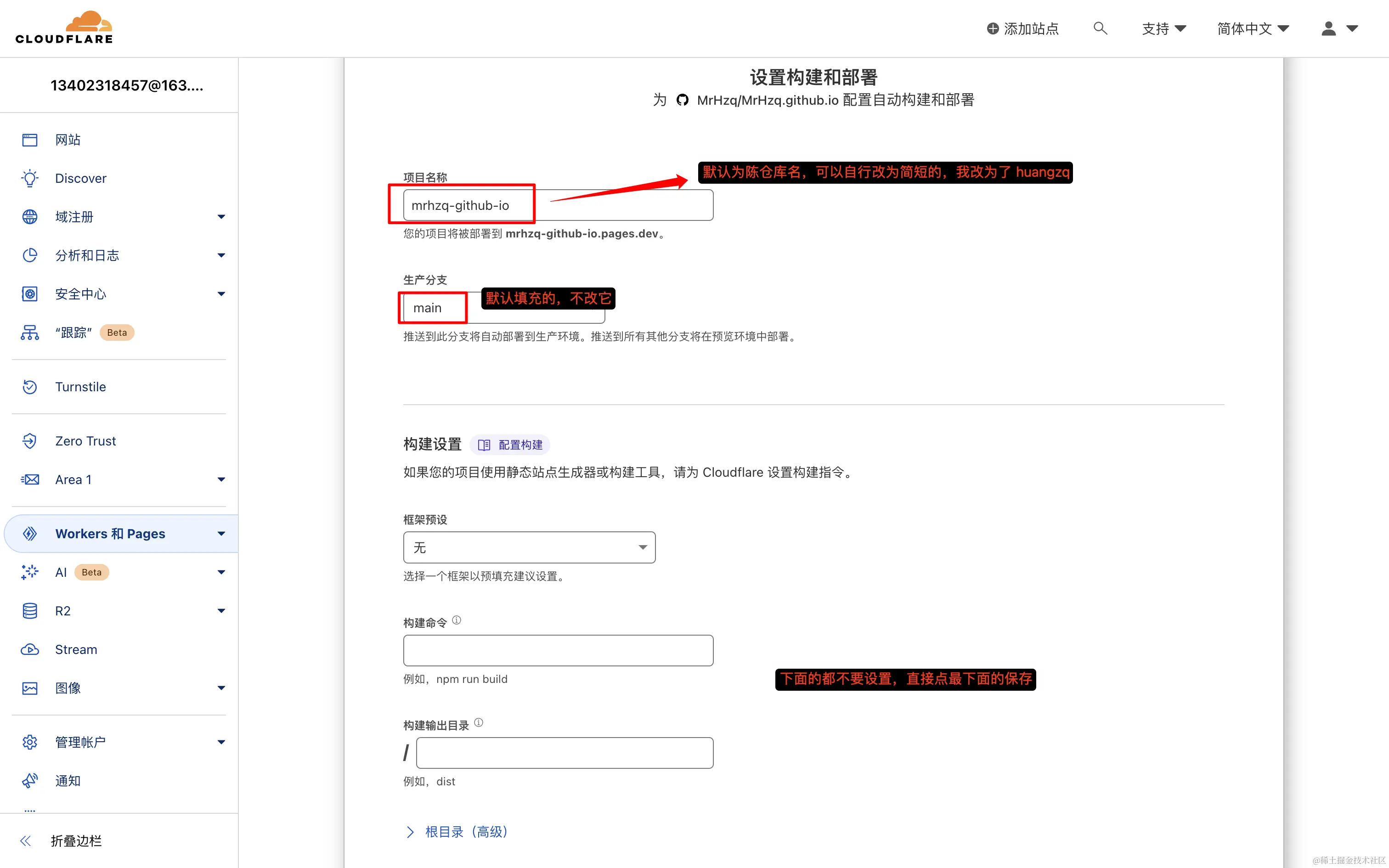Click the 生产分支 input showing main
This screenshot has height=868, width=1389.
point(504,308)
